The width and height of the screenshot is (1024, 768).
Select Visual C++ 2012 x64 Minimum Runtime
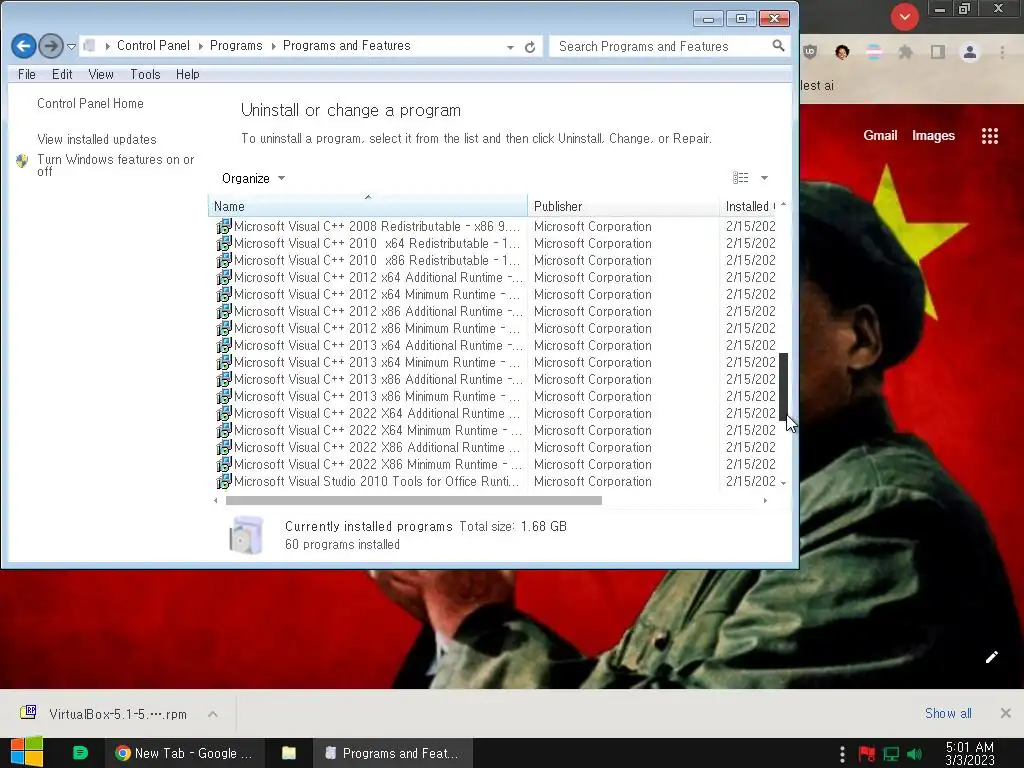click(494, 295)
